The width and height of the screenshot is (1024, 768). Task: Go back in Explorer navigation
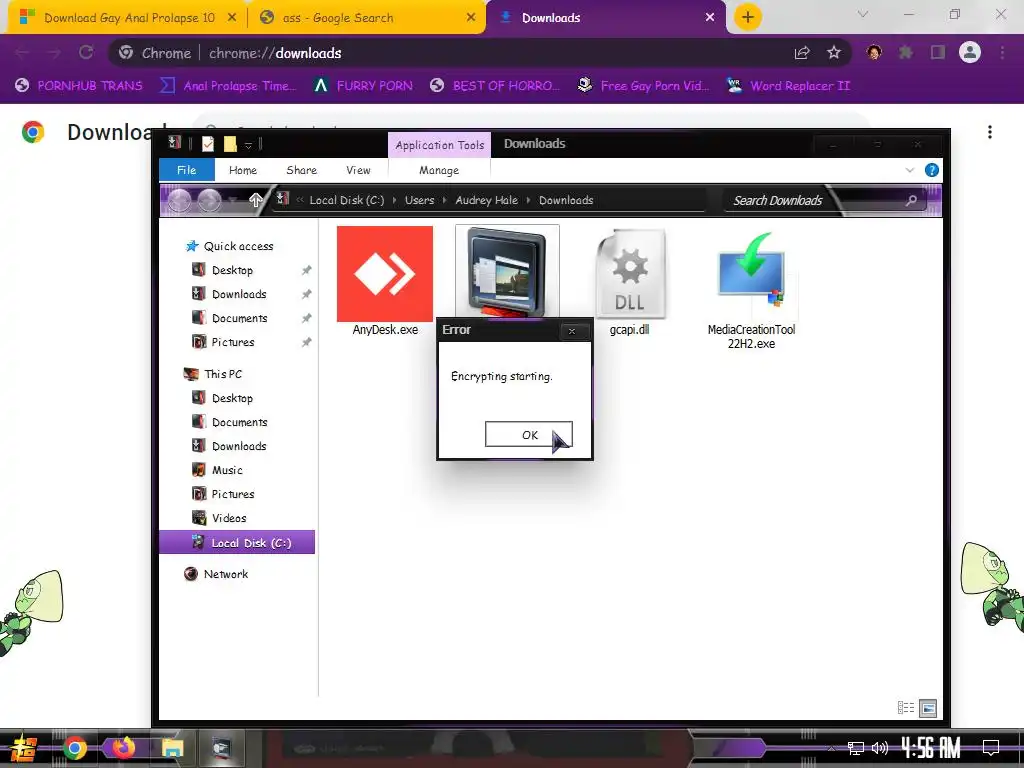coord(179,200)
